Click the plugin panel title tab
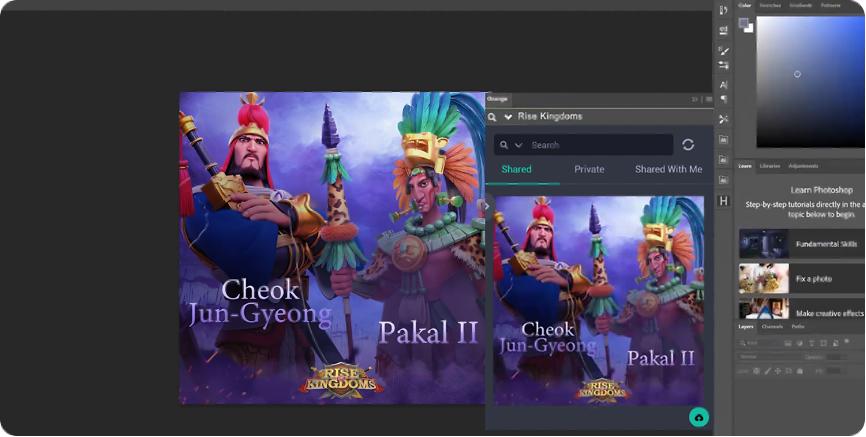Image resolution: width=866 pixels, height=437 pixels. [498, 99]
